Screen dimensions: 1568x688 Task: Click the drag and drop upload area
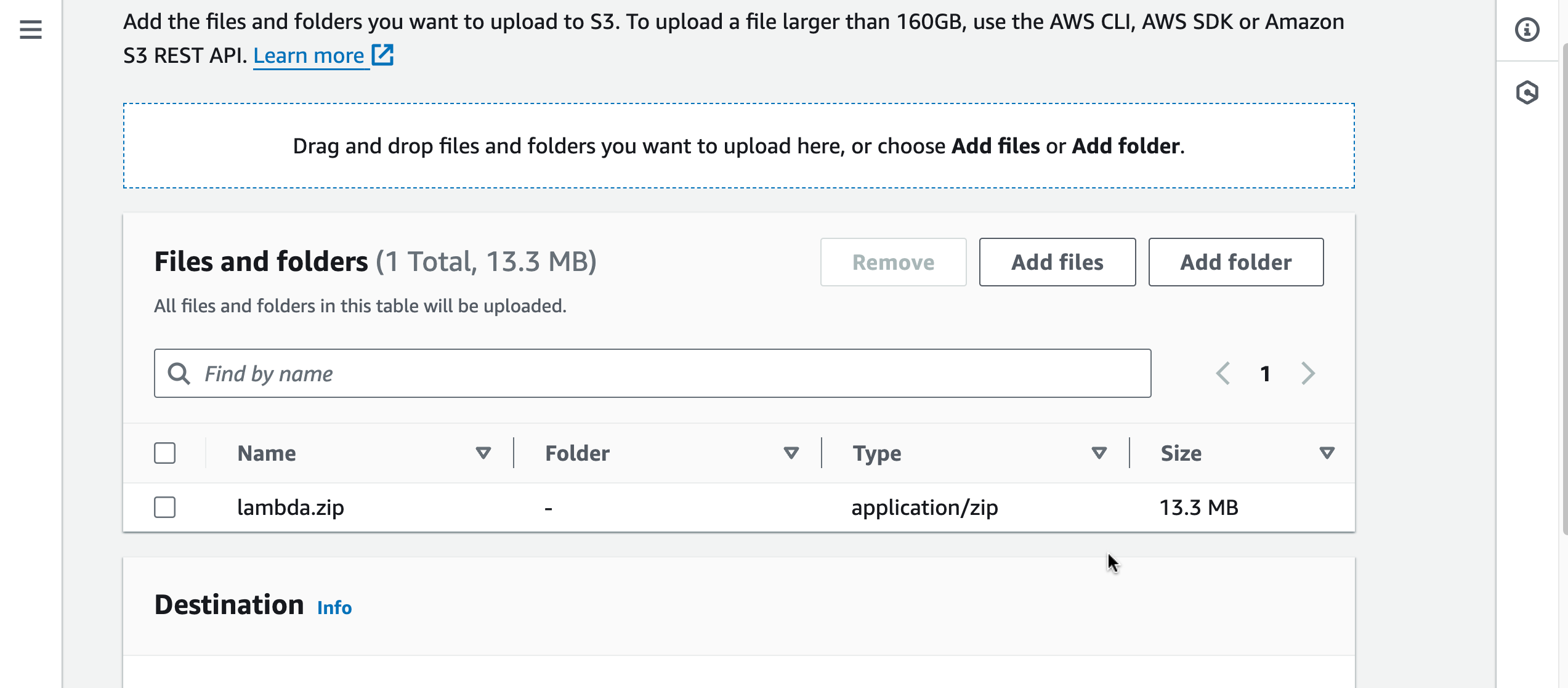pyautogui.click(x=738, y=145)
